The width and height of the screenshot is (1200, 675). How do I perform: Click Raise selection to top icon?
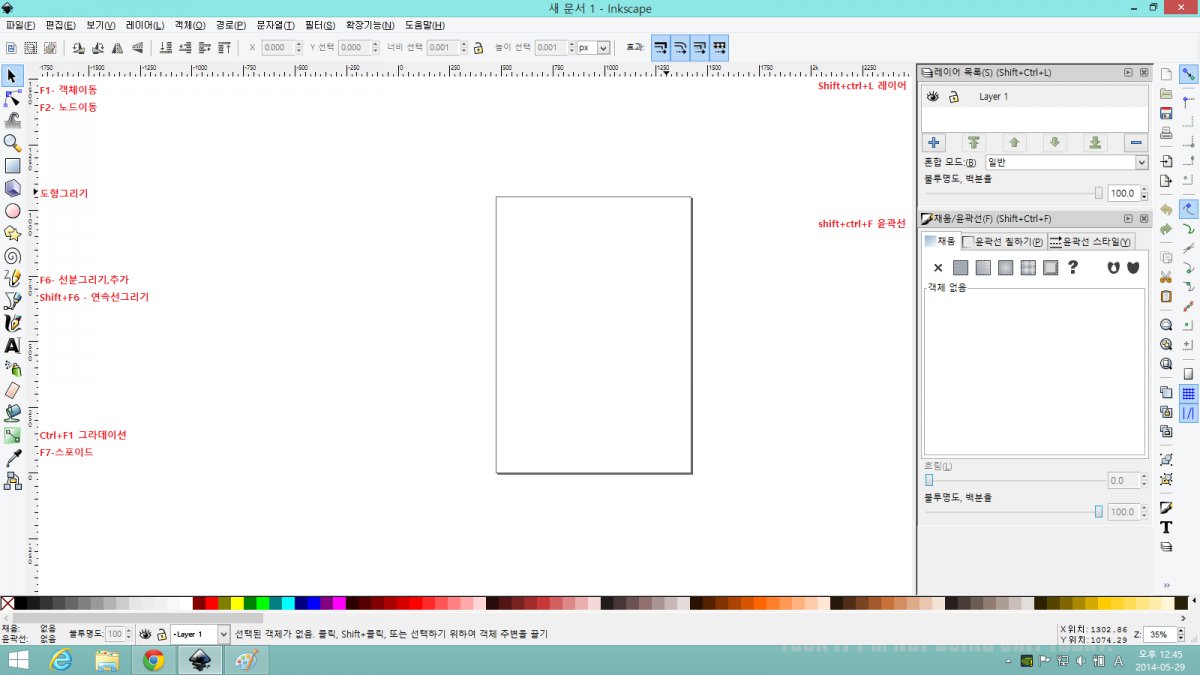(x=225, y=47)
